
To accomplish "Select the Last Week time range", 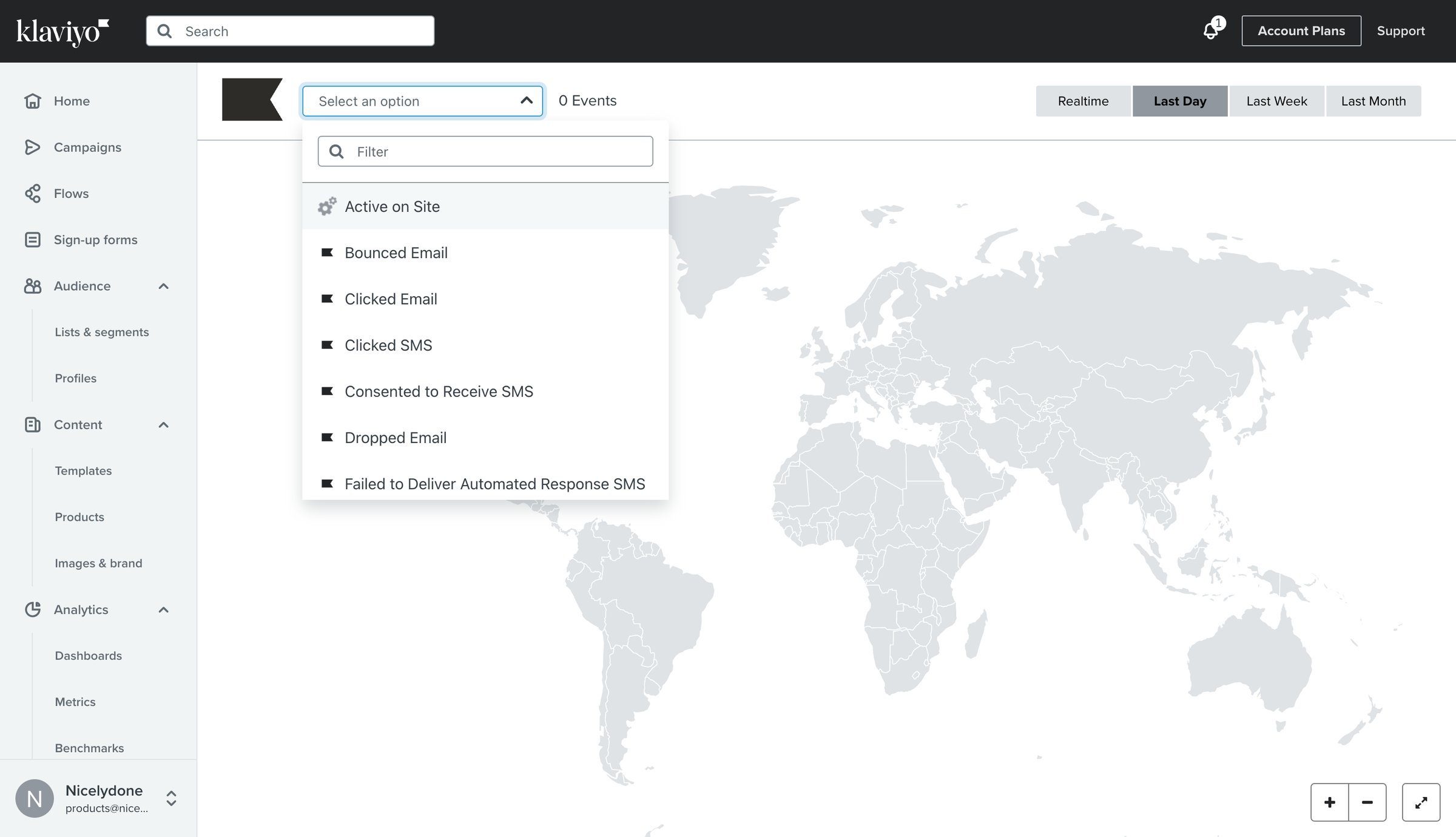I will (x=1276, y=101).
